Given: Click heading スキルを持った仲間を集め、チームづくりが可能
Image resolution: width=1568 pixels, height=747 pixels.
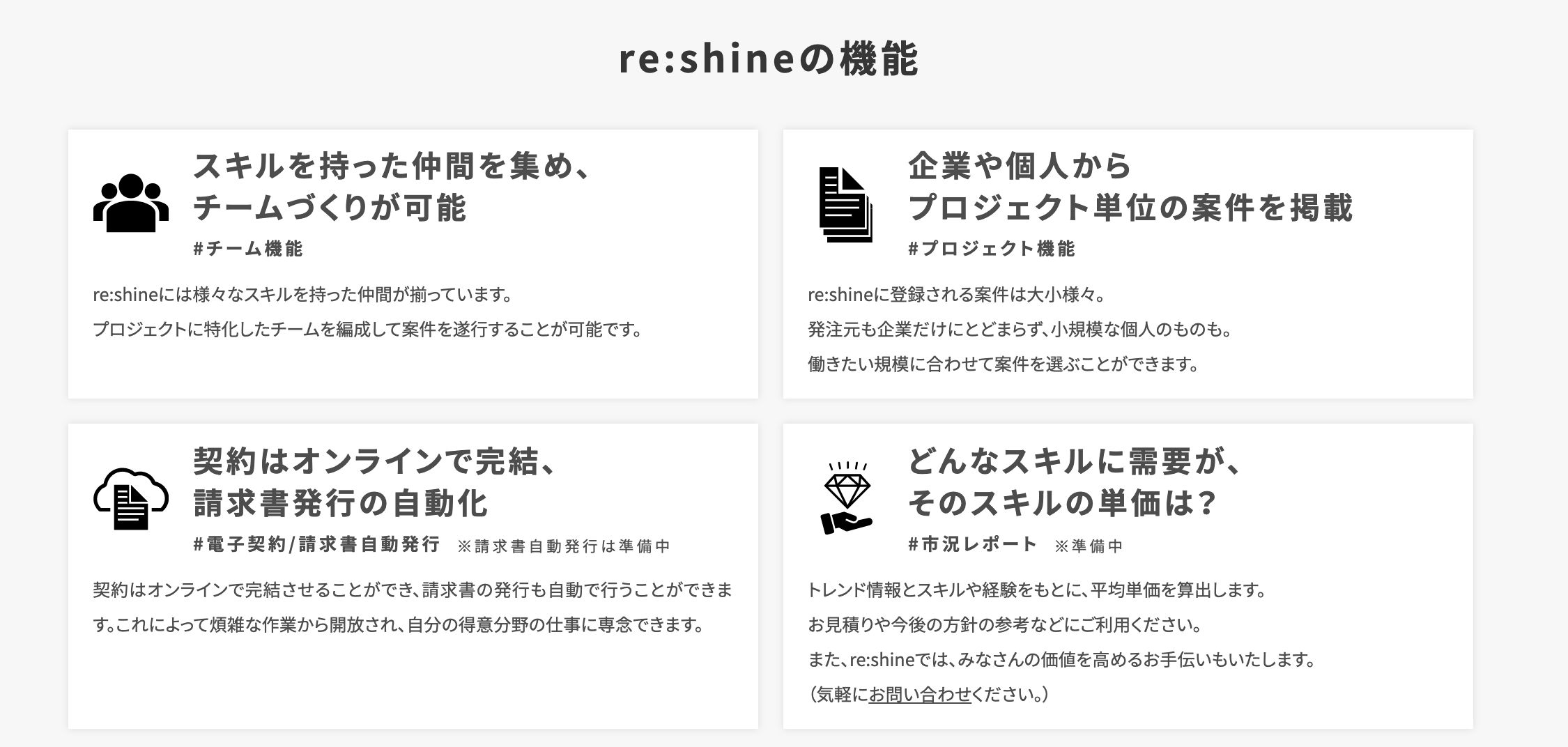Looking at the screenshot, I should (392, 187).
